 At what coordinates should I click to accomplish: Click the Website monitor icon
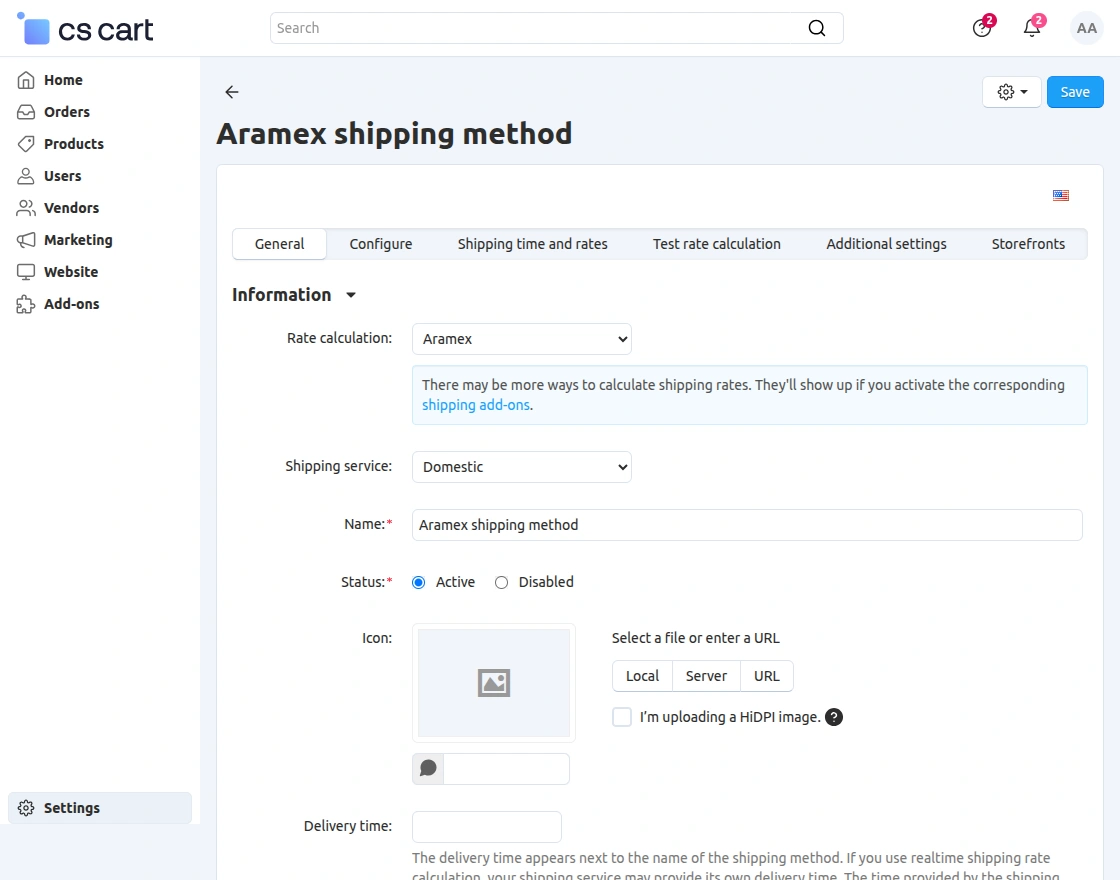point(26,272)
